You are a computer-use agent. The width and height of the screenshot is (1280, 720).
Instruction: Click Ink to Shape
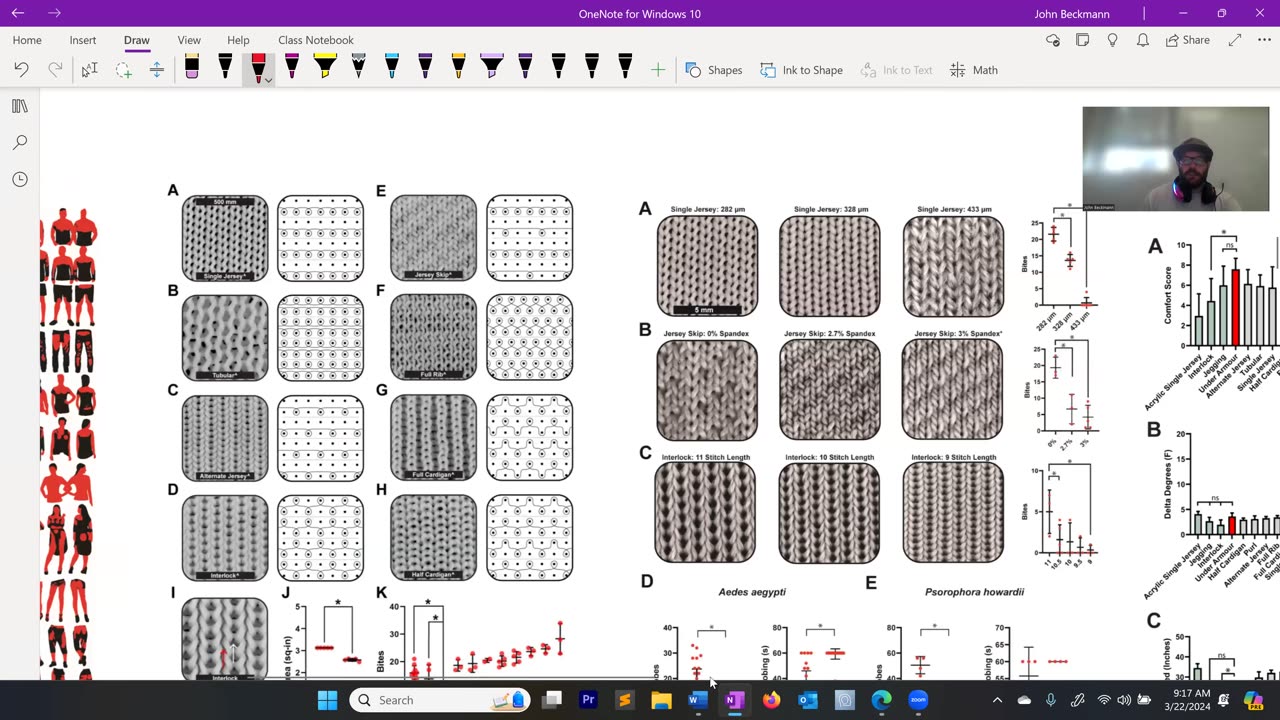coord(801,70)
